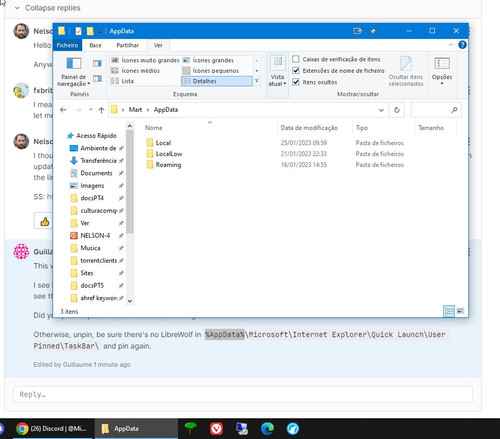Open quick access toolbar customize dropdown
Screen dimensions: 500x439
coord(99,31)
